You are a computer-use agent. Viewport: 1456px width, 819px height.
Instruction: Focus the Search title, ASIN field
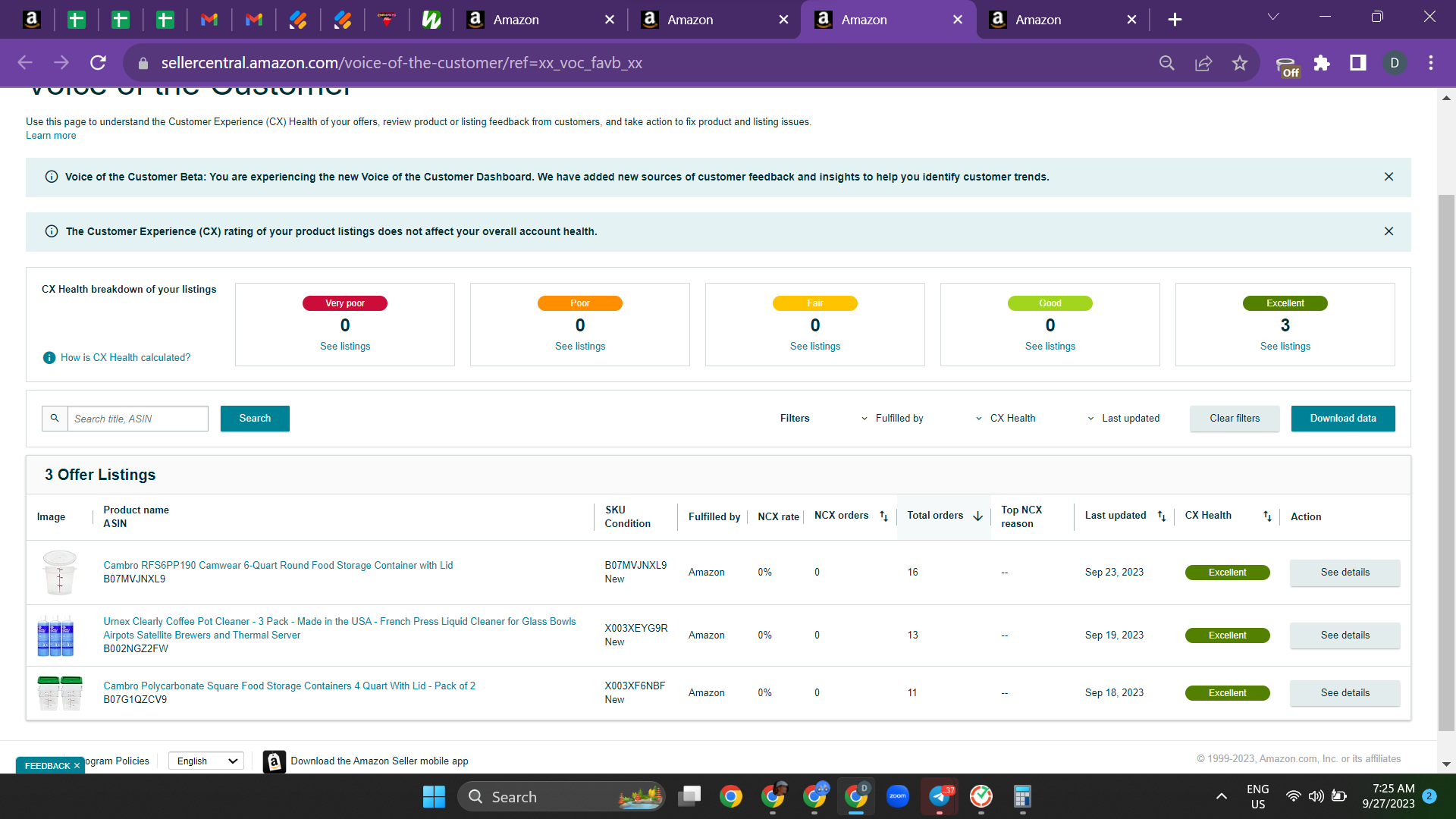pyautogui.click(x=138, y=419)
